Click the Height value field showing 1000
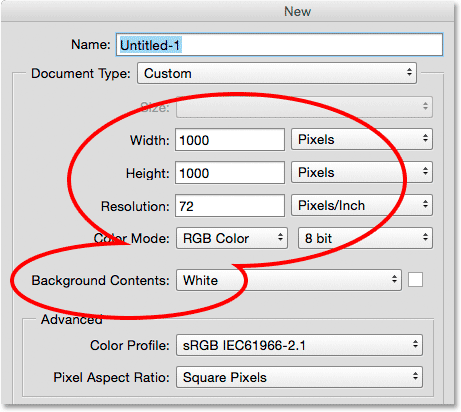 (230, 173)
